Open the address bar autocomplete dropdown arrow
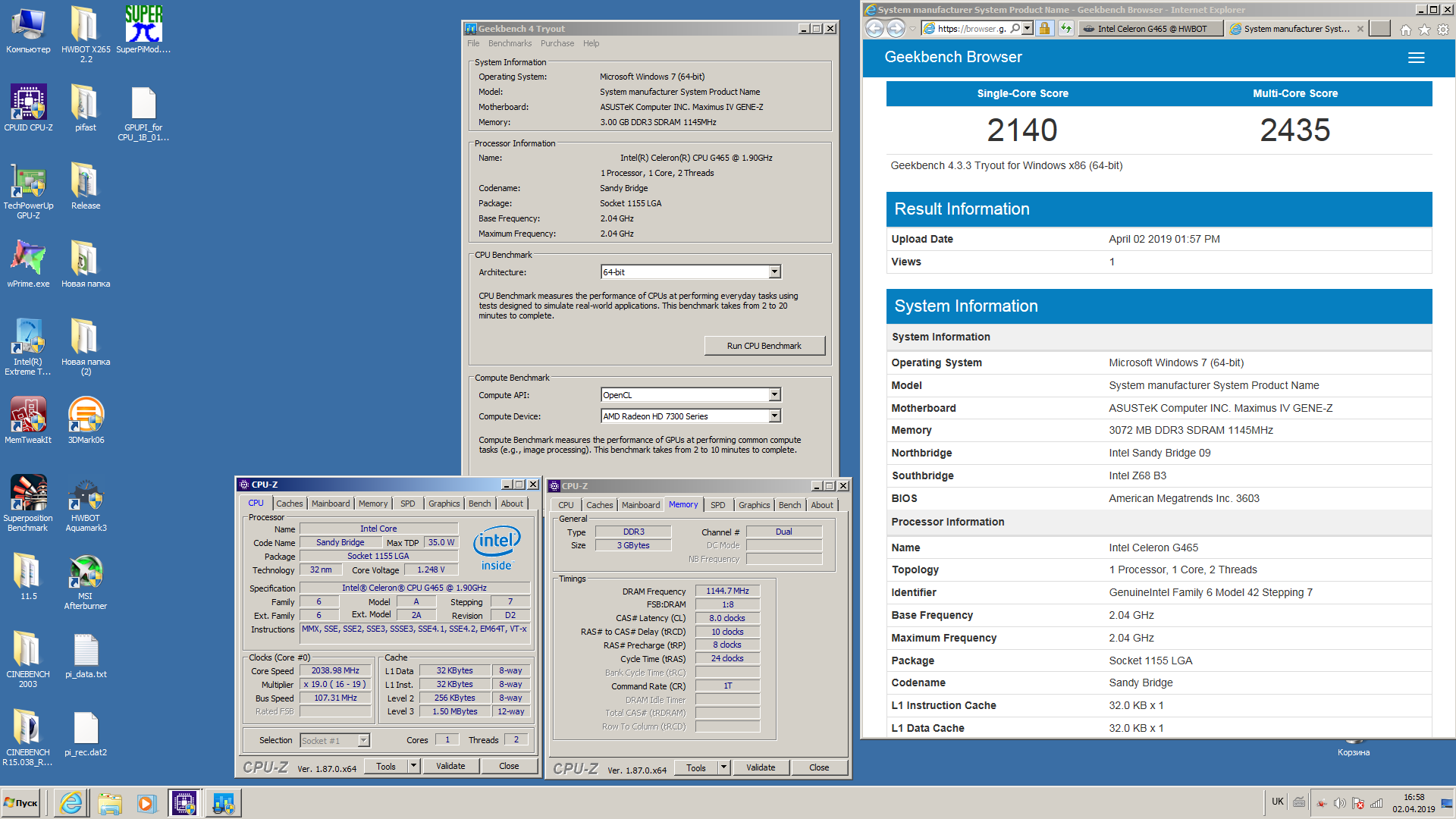The height and width of the screenshot is (819, 1456). [x=1028, y=29]
